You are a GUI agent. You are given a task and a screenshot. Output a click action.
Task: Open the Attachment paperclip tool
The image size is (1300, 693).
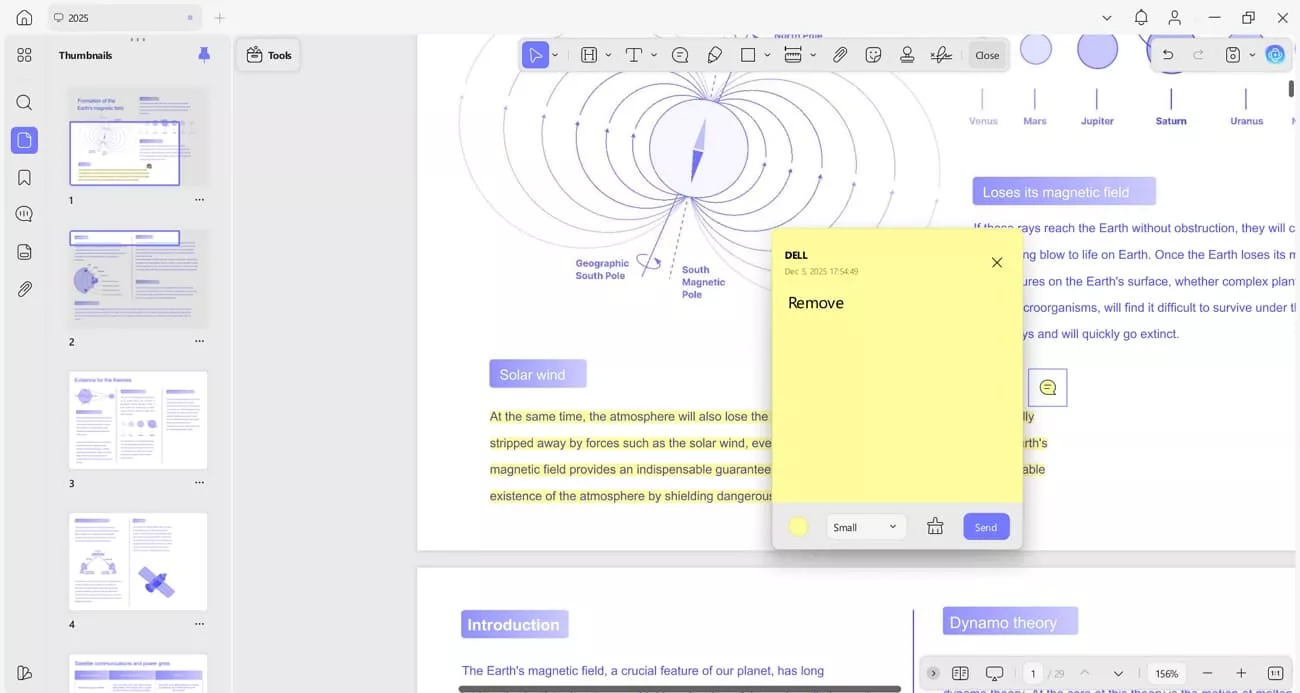point(840,55)
